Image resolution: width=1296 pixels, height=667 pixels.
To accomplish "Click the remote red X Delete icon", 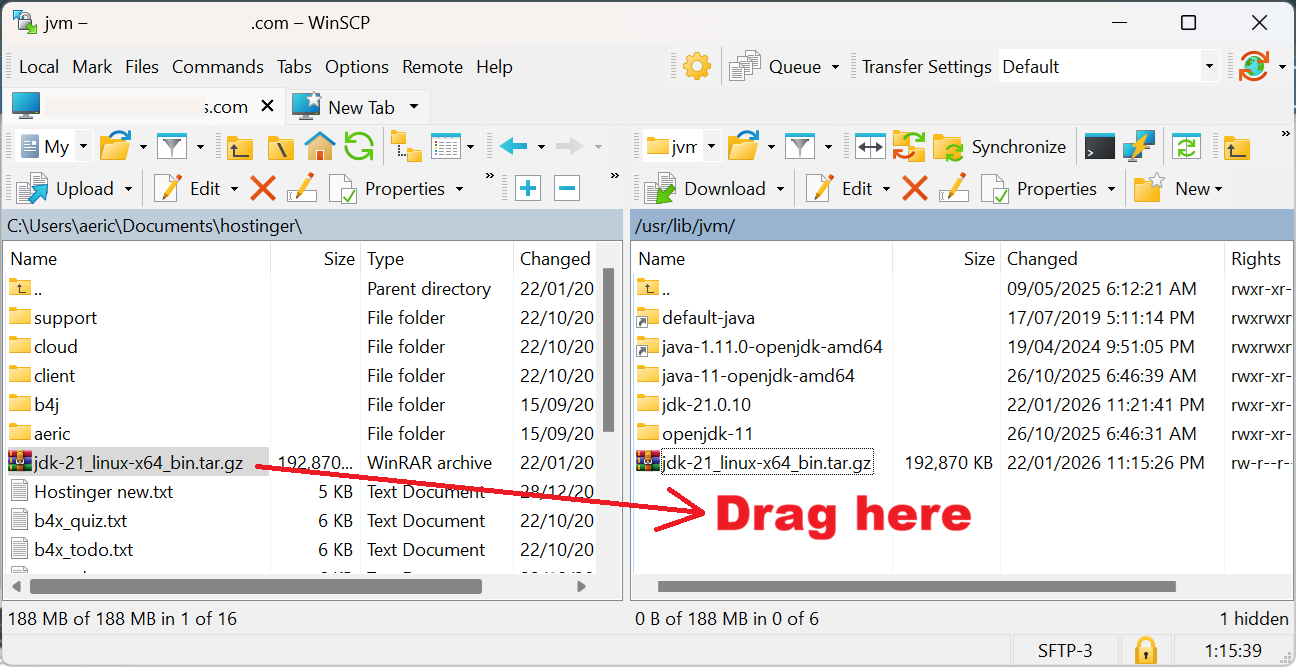I will [x=915, y=188].
